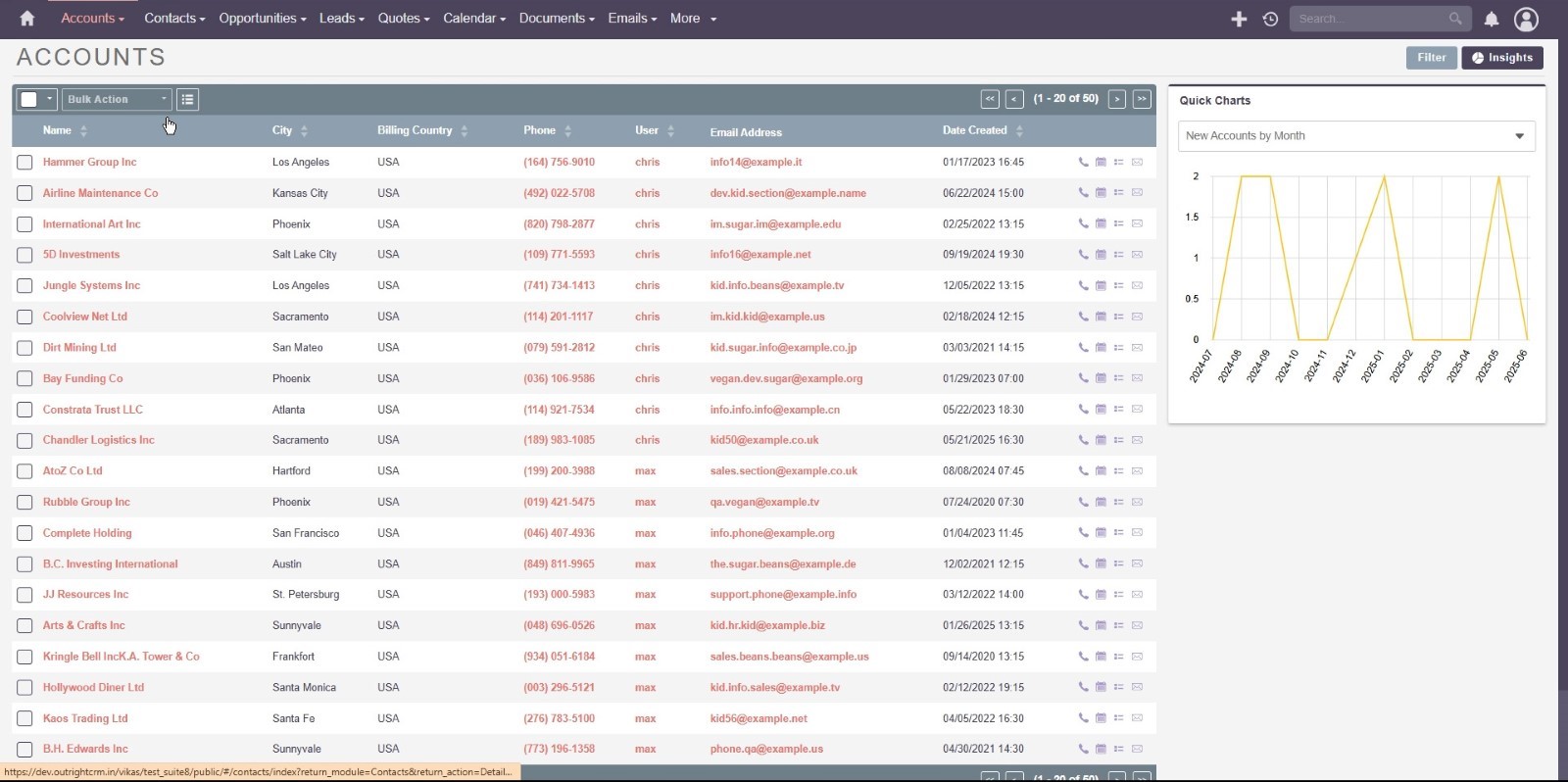Screen dimensions: 1568x782
Task: Open column chooser list icon
Action: [187, 99]
